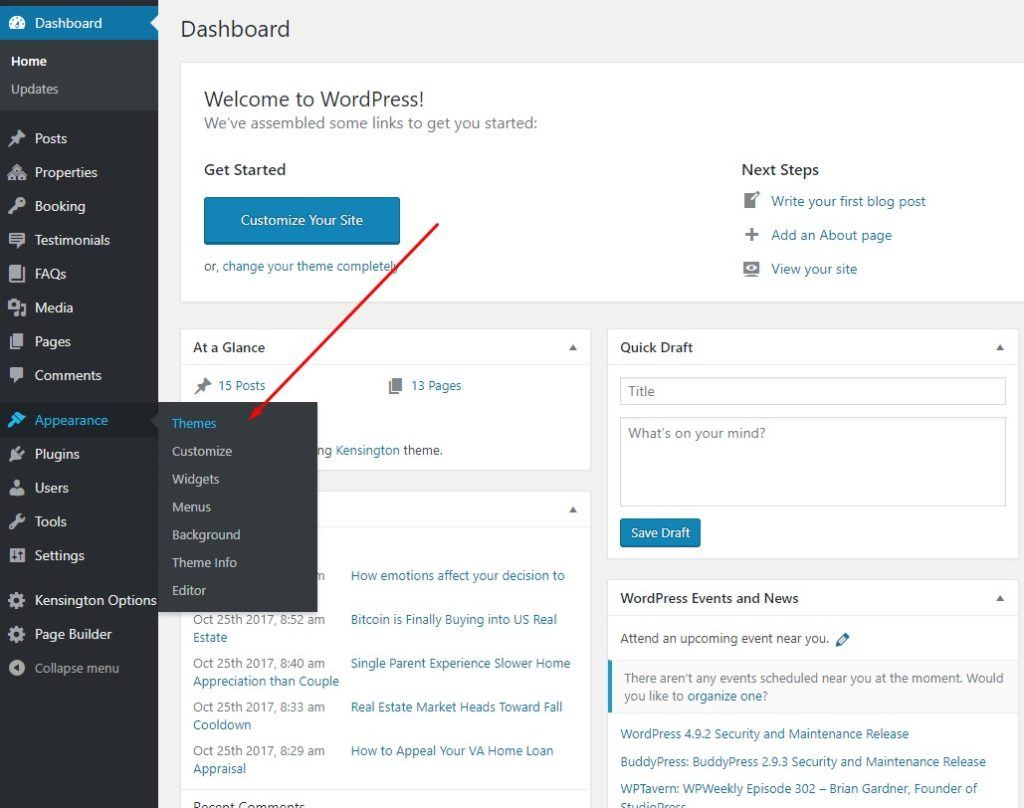Image resolution: width=1024 pixels, height=808 pixels.
Task: Open Themes in the Appearance submenu
Action: pyautogui.click(x=194, y=423)
